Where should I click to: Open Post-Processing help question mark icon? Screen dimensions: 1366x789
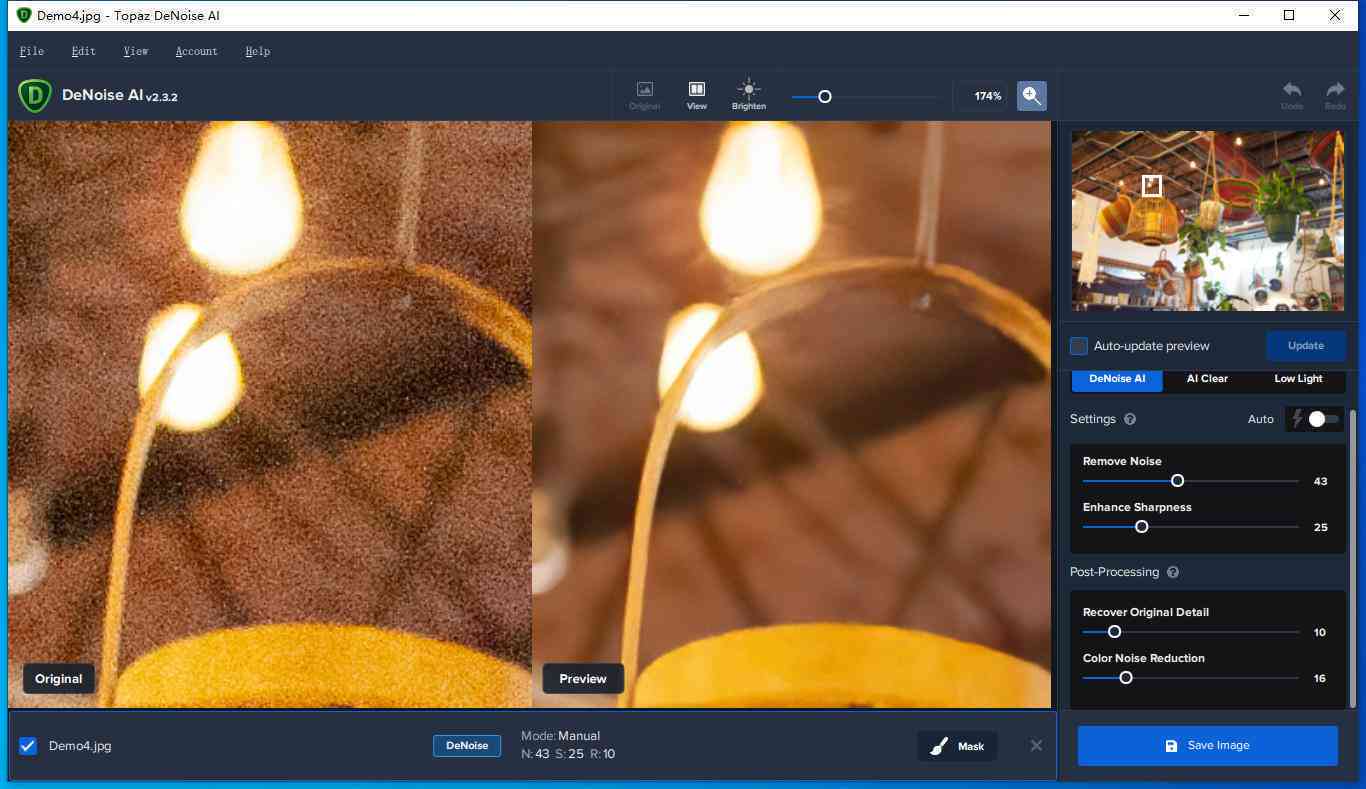pyautogui.click(x=1173, y=573)
